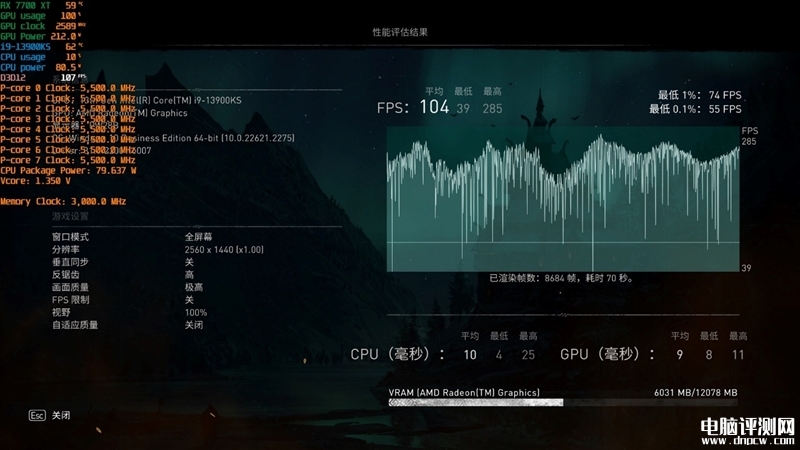The height and width of the screenshot is (450, 800).
Task: Click the CPU (毫秒) label
Action: pyautogui.click(x=397, y=354)
